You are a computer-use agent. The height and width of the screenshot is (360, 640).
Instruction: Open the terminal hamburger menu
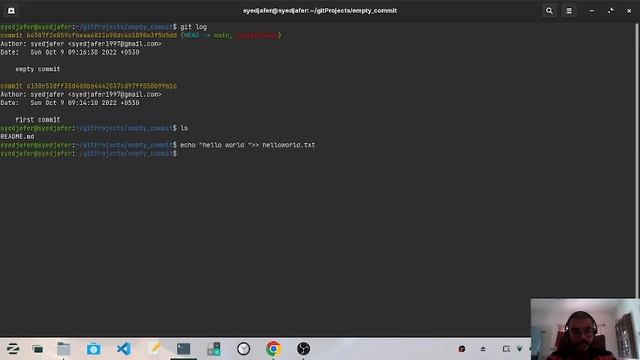(x=569, y=11)
